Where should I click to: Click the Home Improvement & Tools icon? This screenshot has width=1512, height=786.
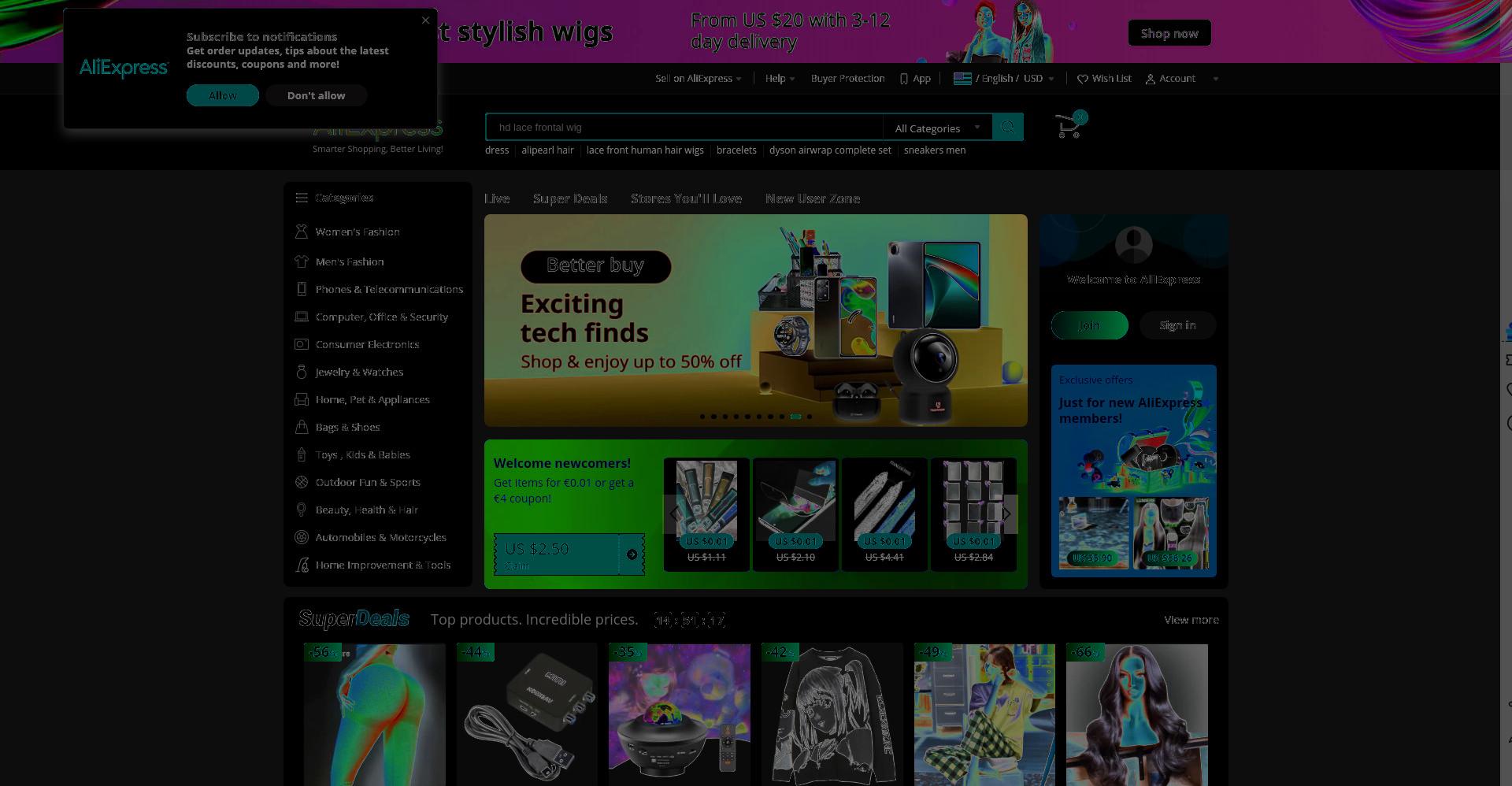(301, 565)
